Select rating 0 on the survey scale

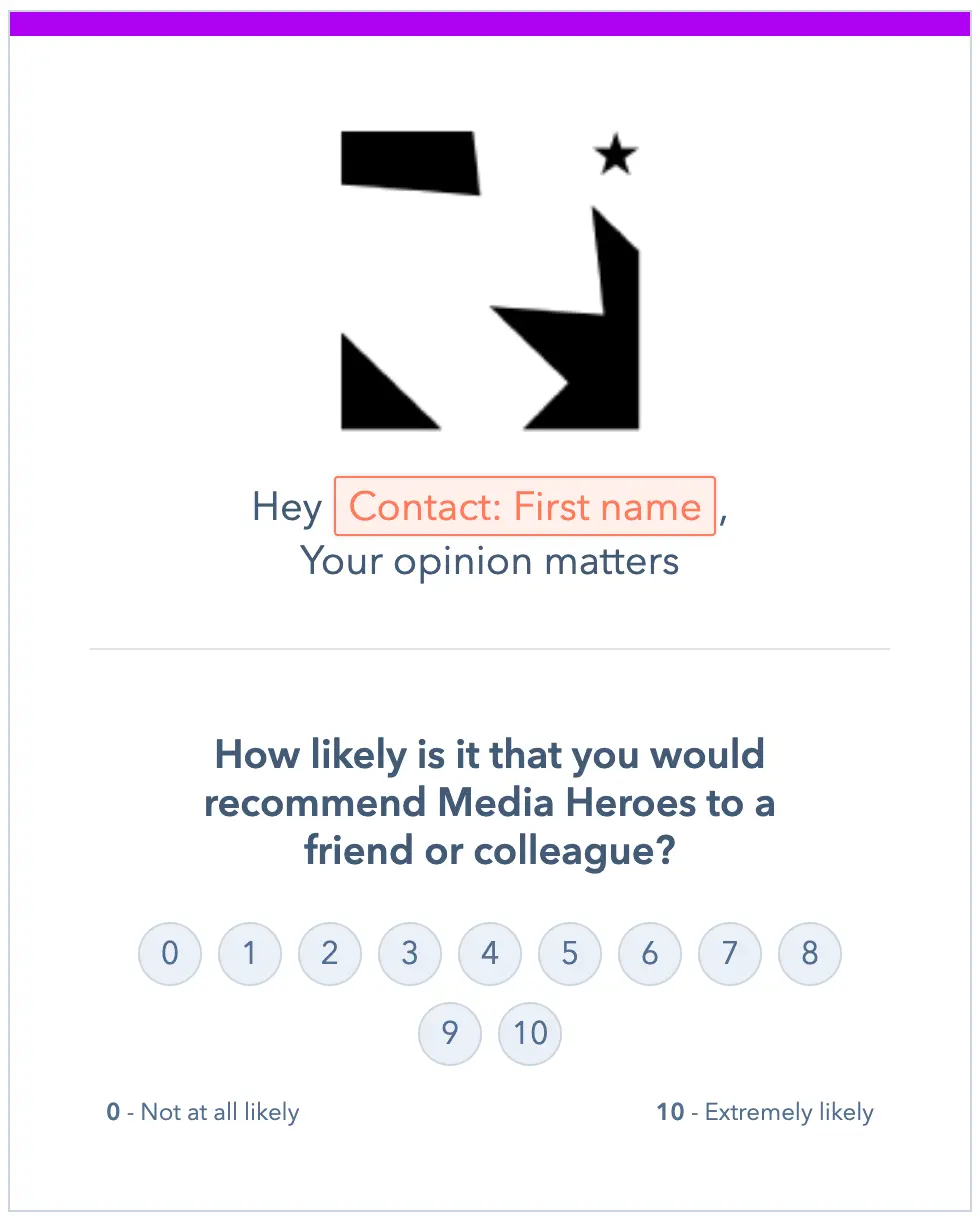[170, 953]
